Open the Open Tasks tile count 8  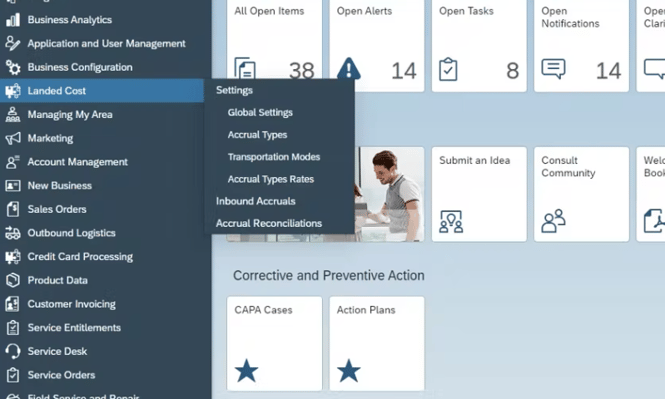point(479,46)
